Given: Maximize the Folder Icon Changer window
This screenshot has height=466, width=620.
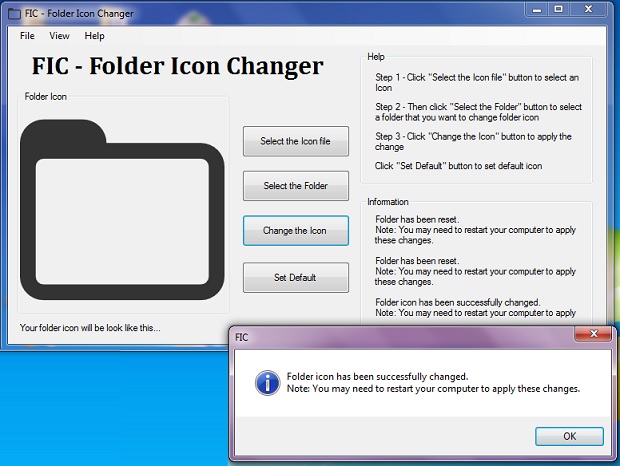Looking at the screenshot, I should [x=558, y=9].
